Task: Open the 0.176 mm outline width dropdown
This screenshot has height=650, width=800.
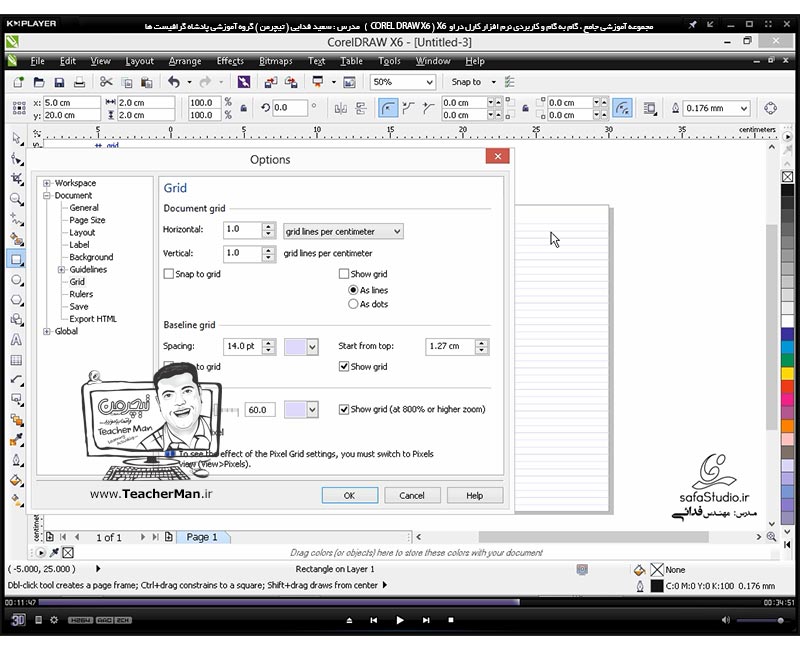Action: click(x=744, y=108)
